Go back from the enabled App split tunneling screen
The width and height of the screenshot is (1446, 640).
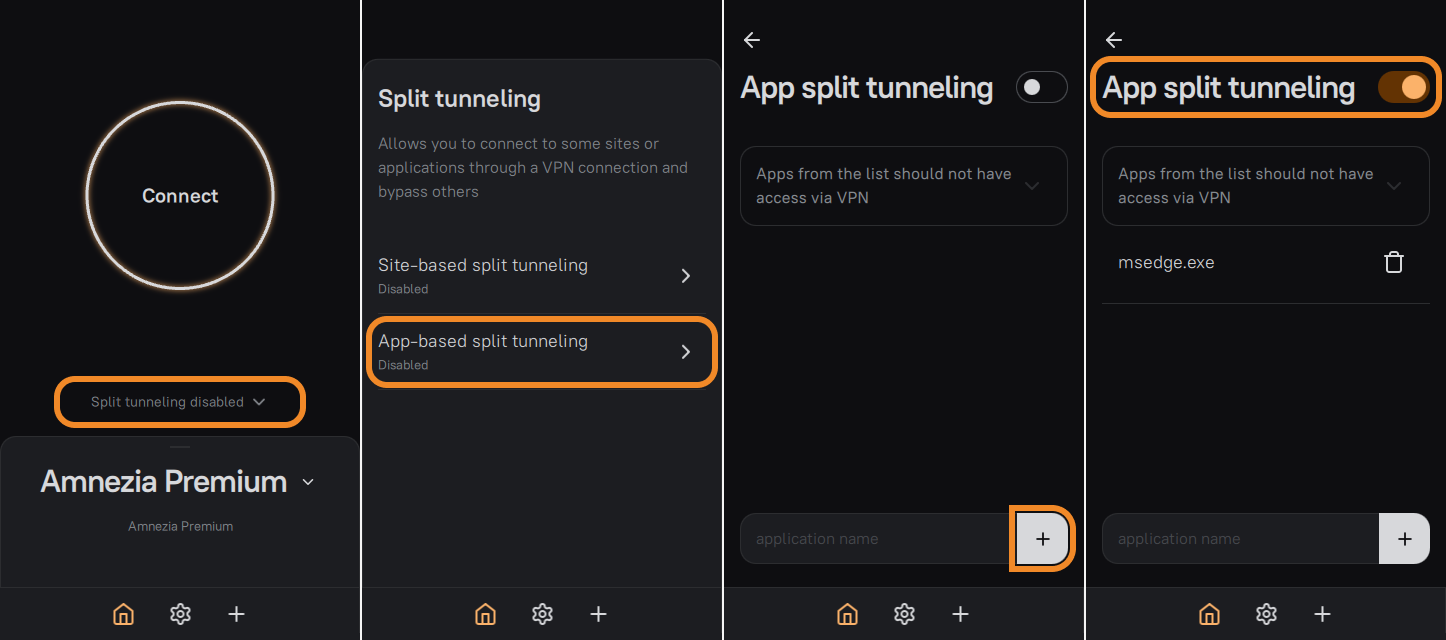(x=1114, y=40)
